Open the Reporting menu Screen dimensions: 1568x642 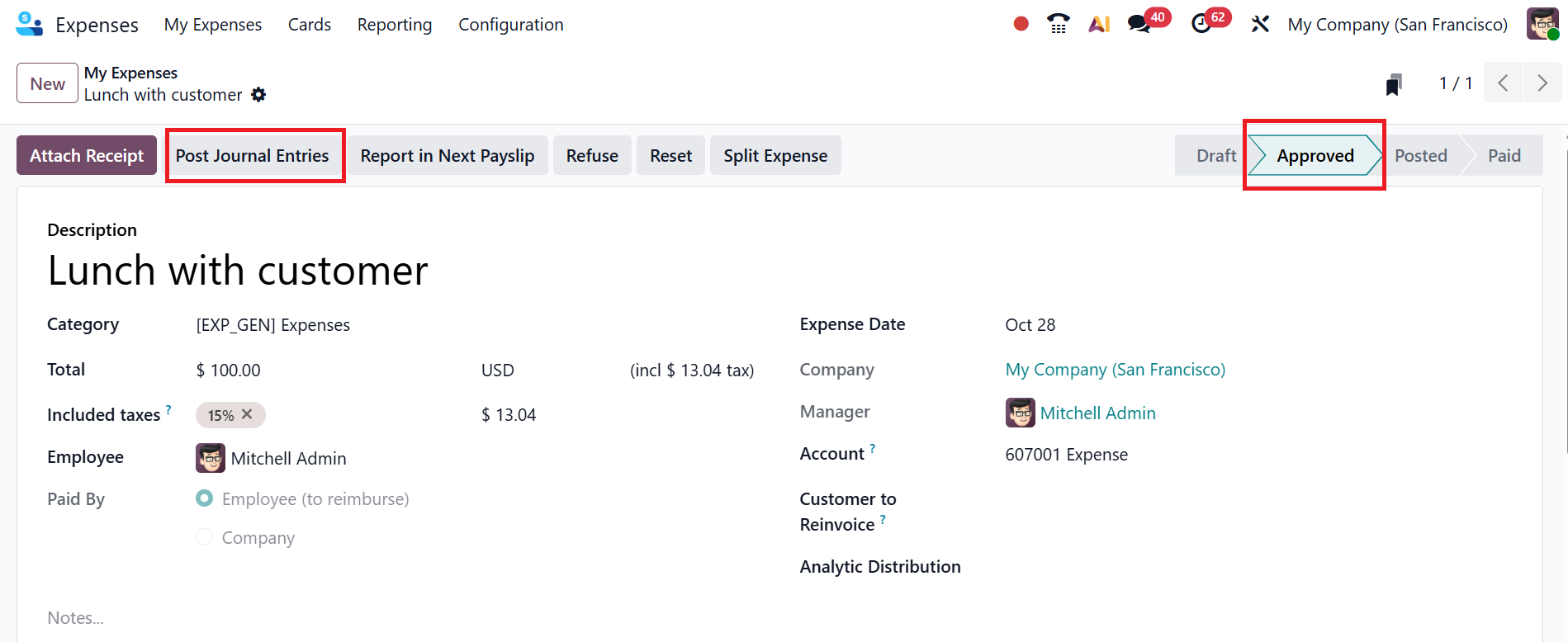pyautogui.click(x=394, y=25)
